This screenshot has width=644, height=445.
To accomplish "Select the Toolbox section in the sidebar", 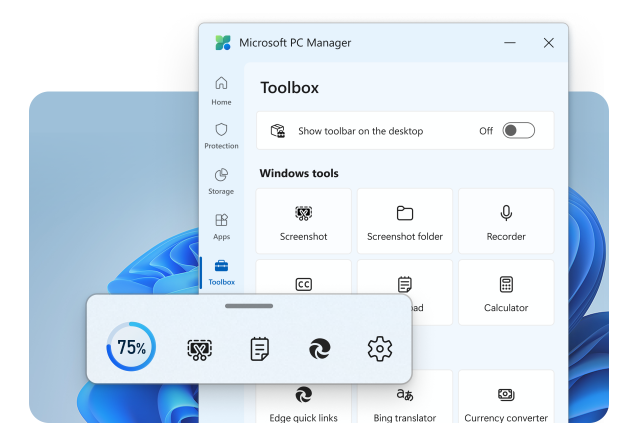I will click(221, 272).
